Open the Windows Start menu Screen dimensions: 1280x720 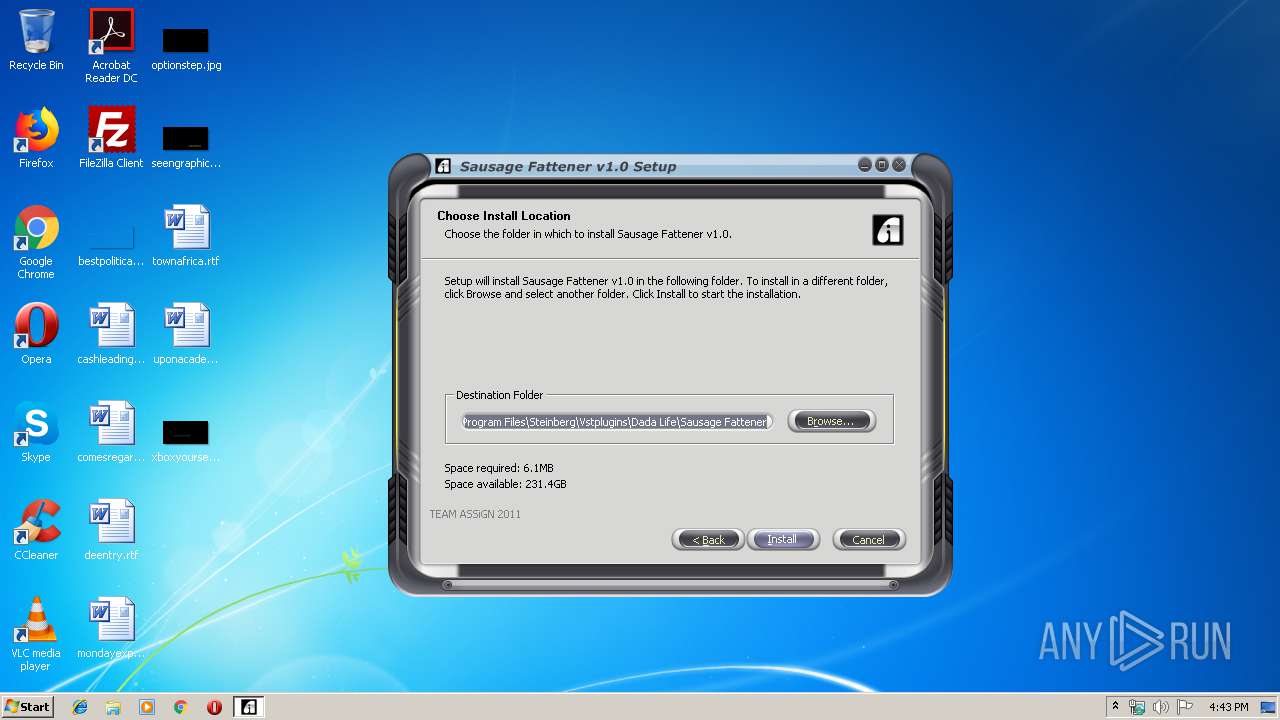pyautogui.click(x=28, y=706)
